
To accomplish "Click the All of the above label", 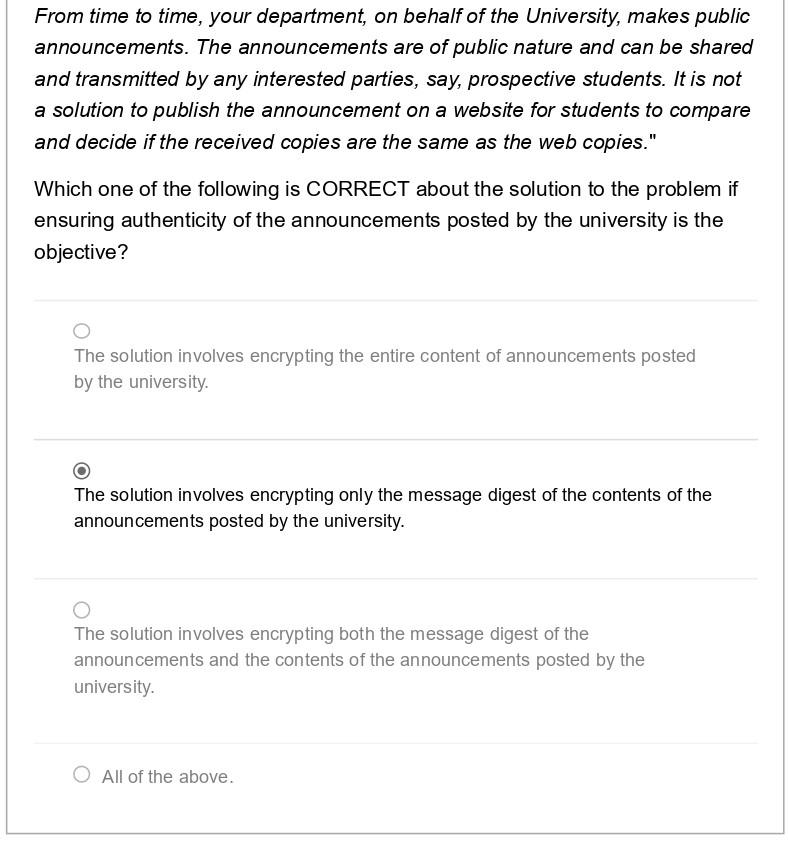I will coord(167,776).
